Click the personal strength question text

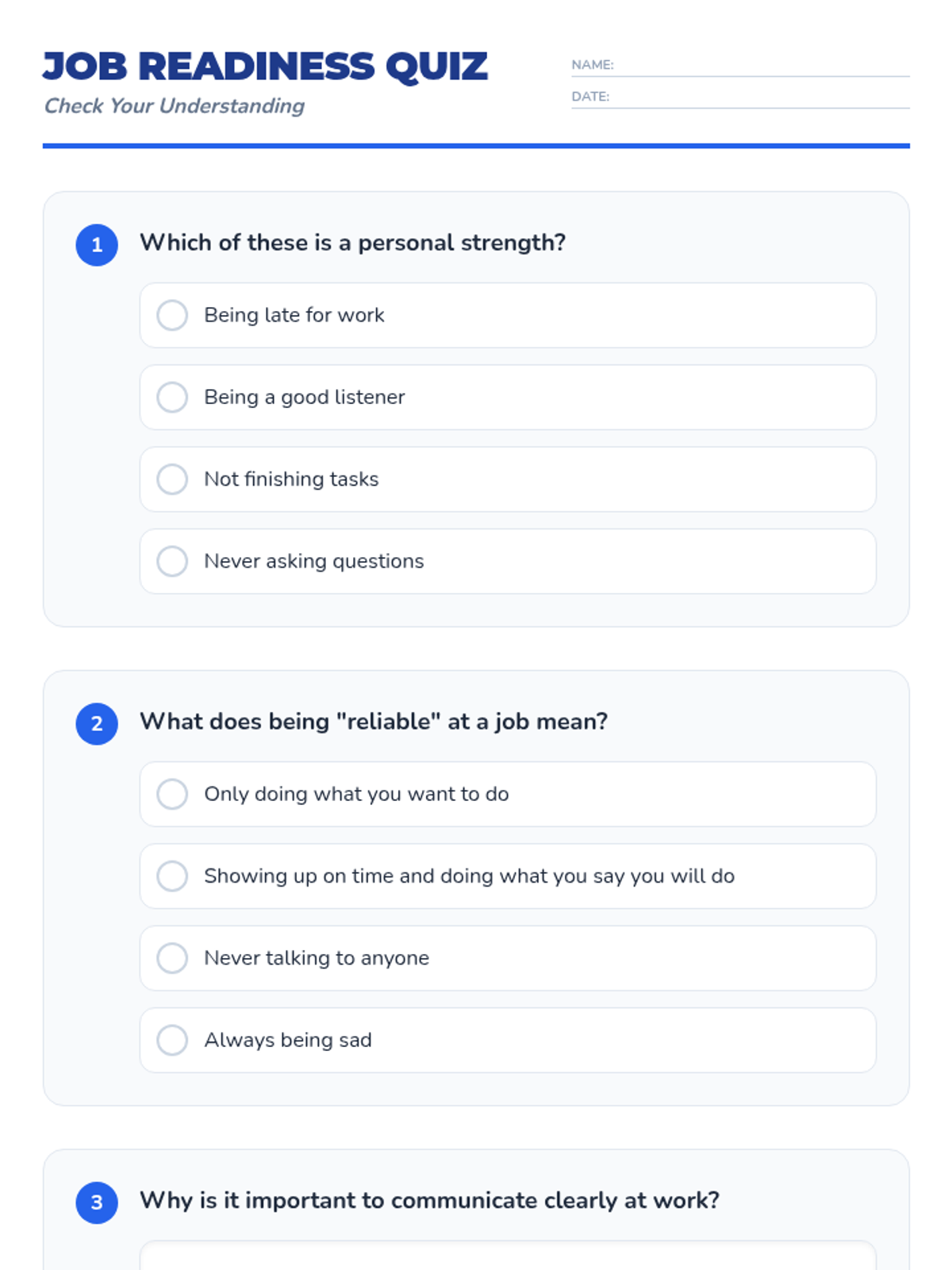point(352,243)
